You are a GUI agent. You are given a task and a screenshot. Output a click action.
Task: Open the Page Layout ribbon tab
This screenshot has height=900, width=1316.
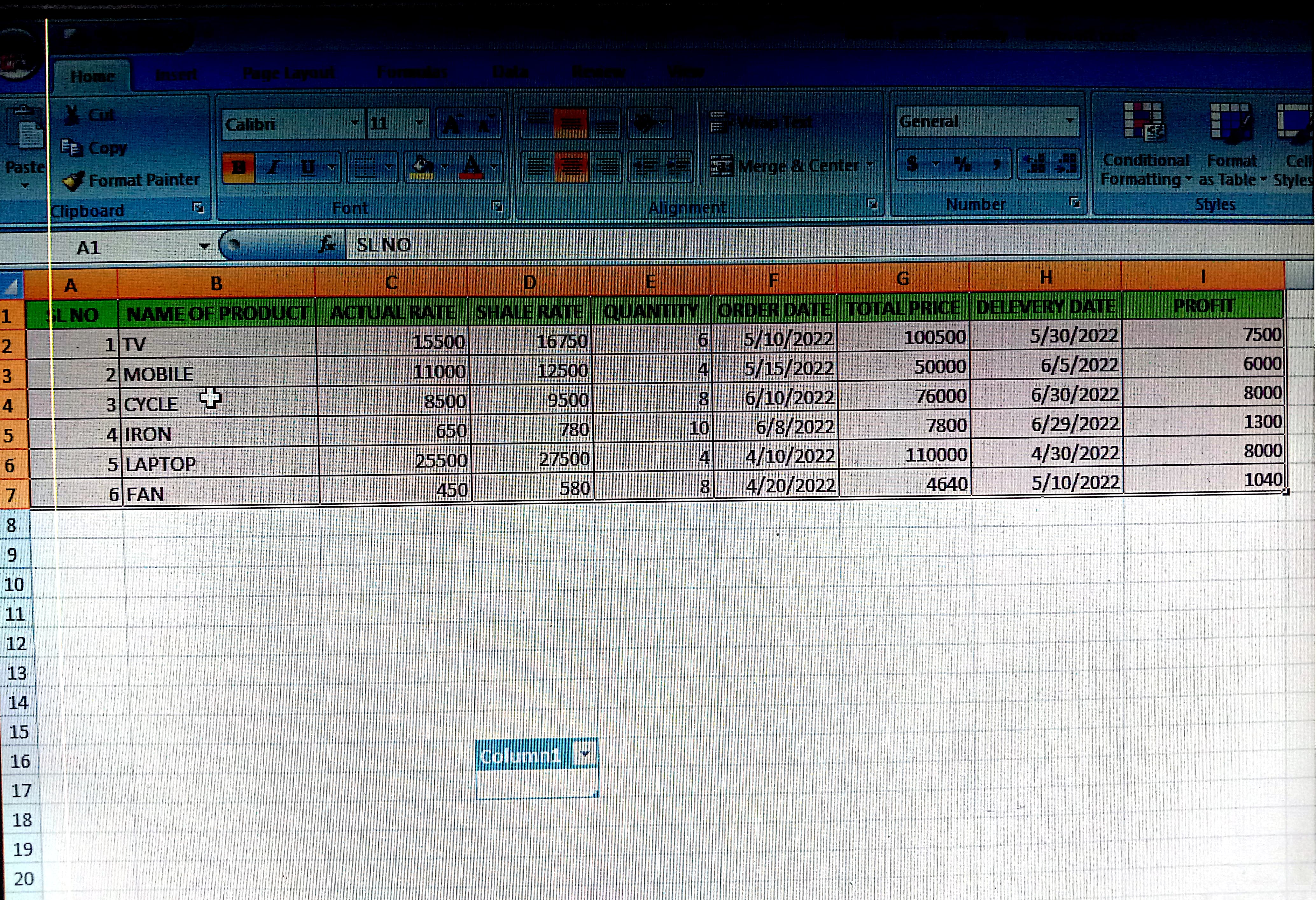point(288,74)
